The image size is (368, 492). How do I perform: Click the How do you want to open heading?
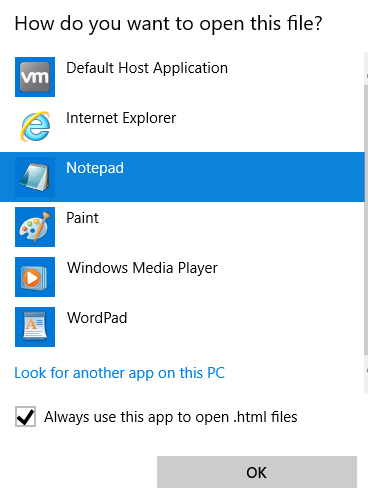pyautogui.click(x=169, y=24)
